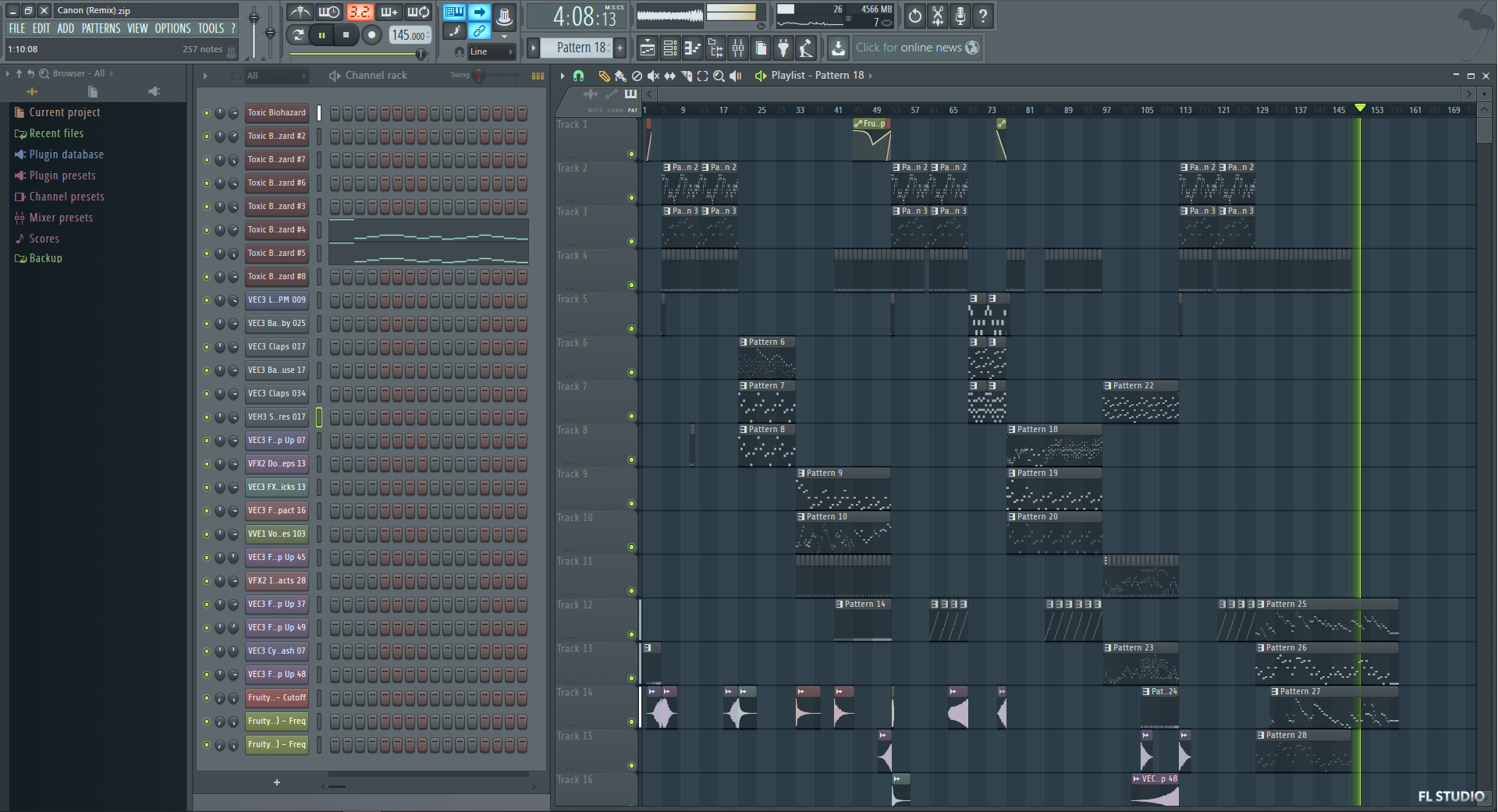1498x812 pixels.
Task: Open Current project in browser
Action: (x=56, y=112)
